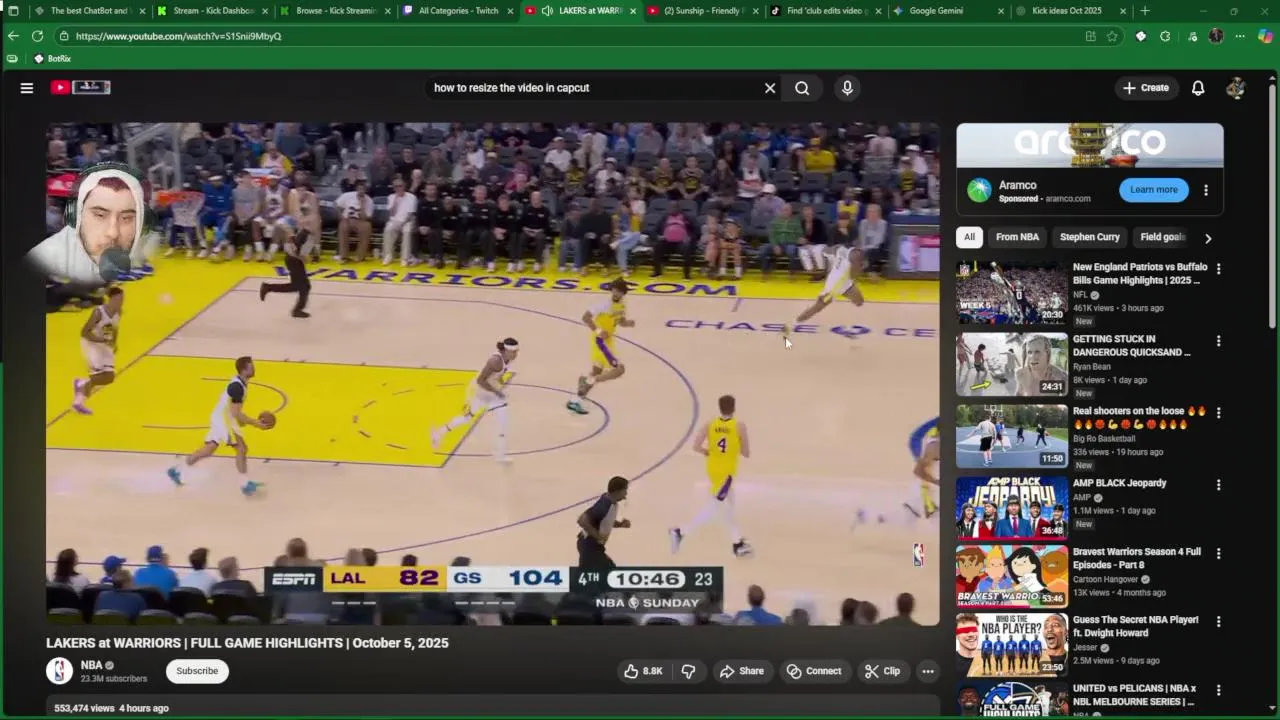This screenshot has height=720, width=1280.
Task: Open options for Secret NBA Player video
Action: [x=1218, y=621]
